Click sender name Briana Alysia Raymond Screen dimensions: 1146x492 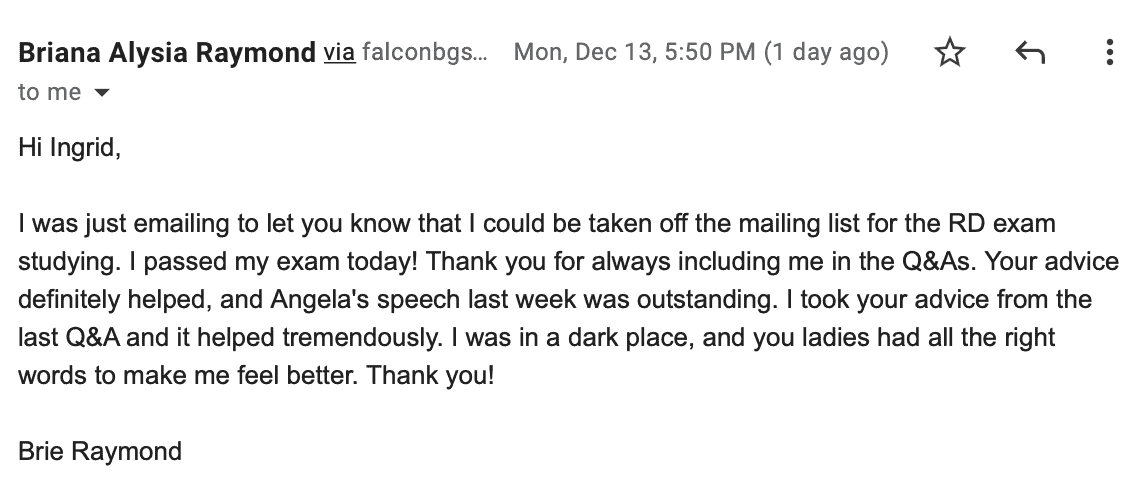tap(167, 53)
